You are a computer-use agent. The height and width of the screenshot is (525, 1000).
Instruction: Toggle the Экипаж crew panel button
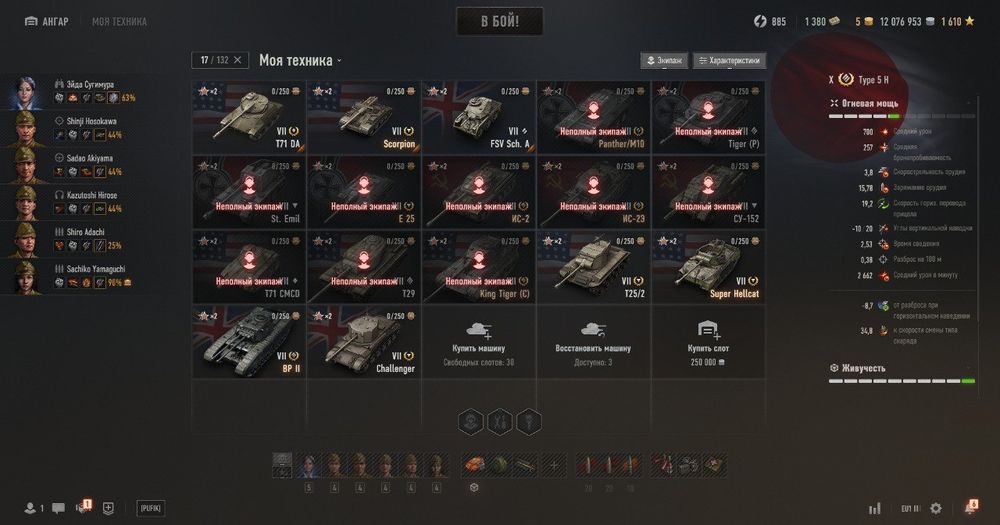coord(664,60)
